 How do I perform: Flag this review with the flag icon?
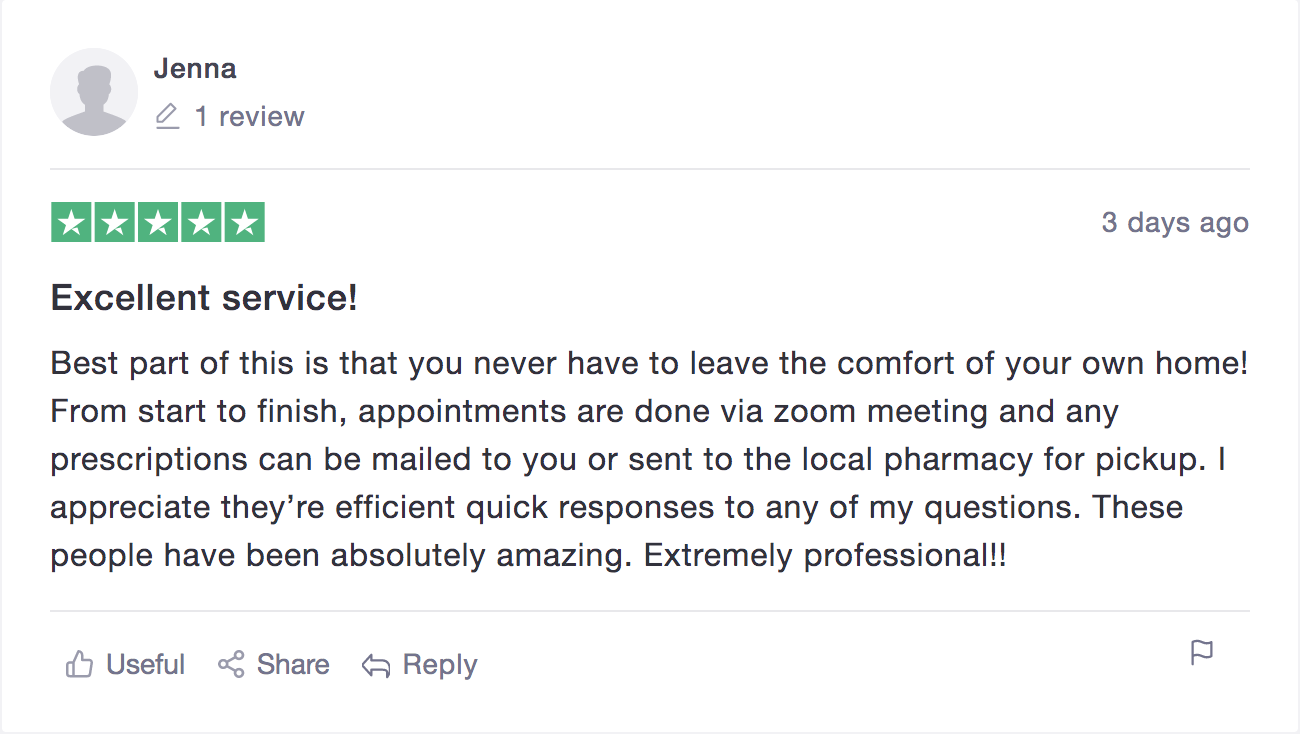(x=1202, y=653)
